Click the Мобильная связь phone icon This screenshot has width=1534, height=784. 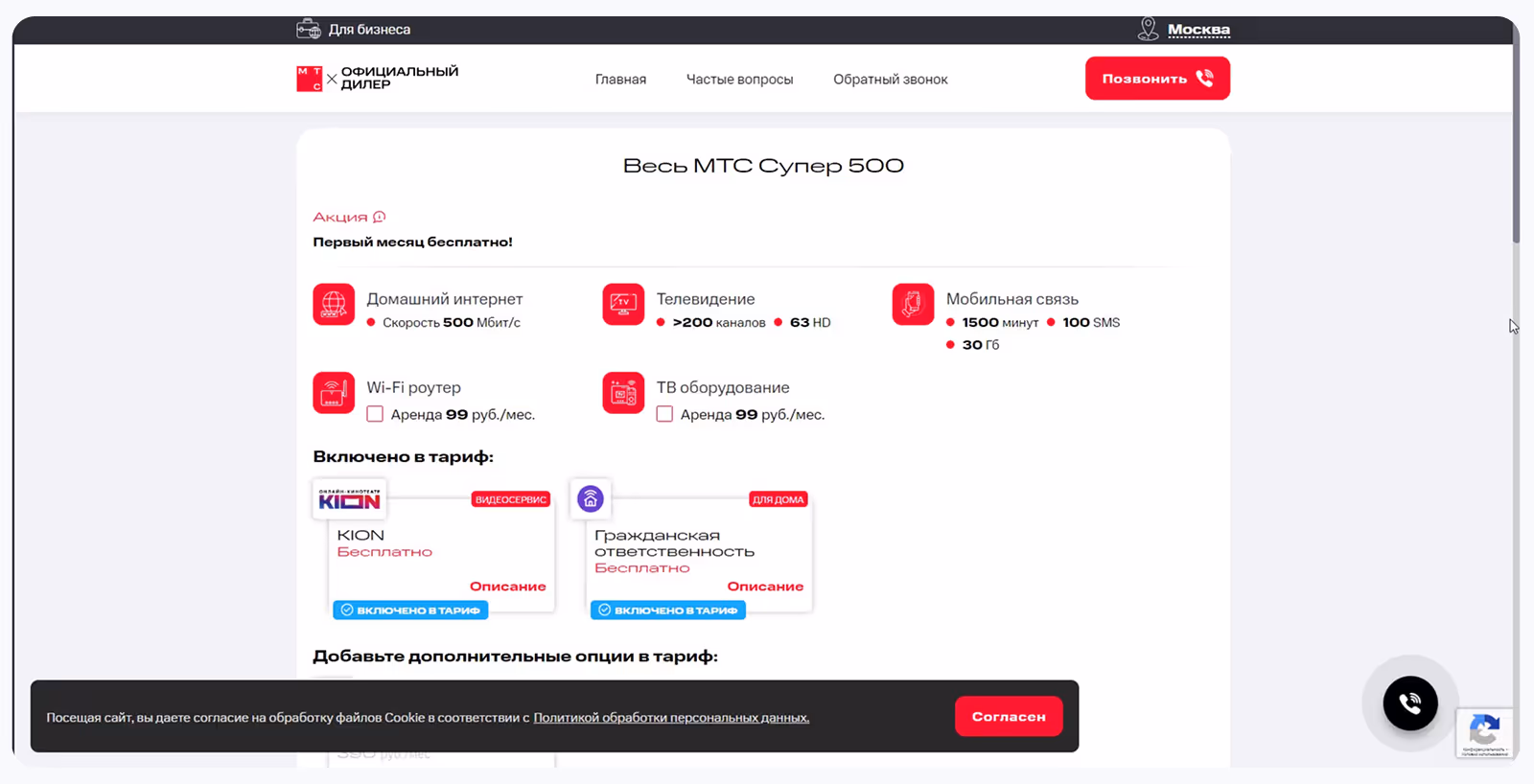[913, 305]
